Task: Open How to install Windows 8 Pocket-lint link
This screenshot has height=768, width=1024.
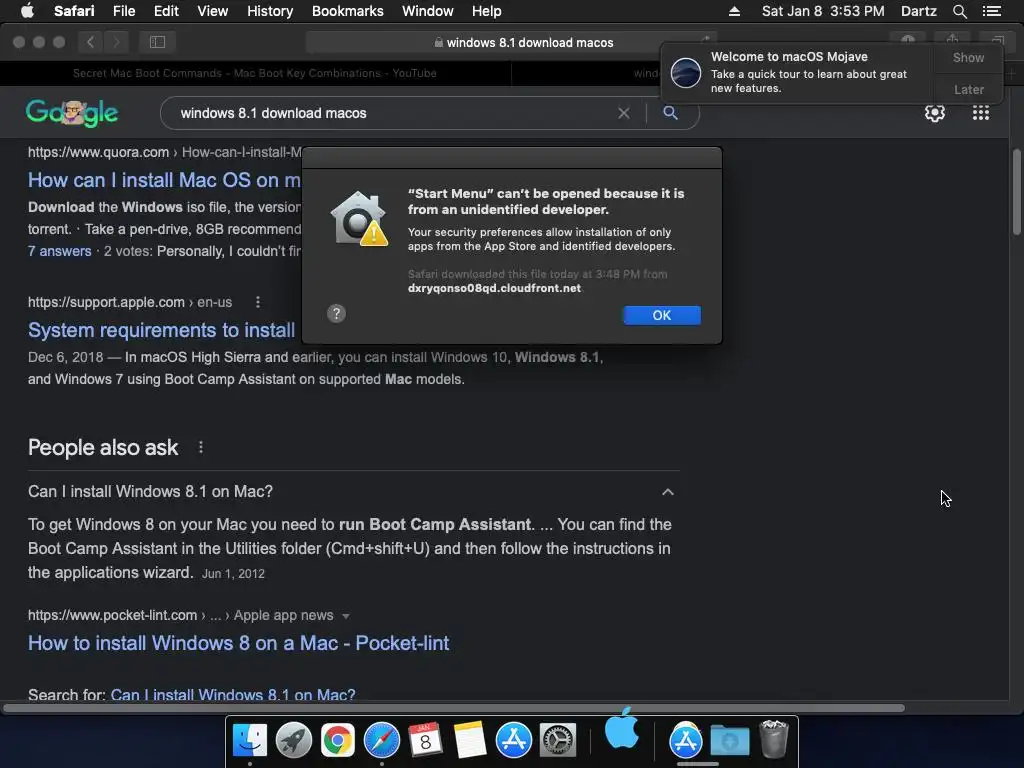Action: (x=238, y=643)
